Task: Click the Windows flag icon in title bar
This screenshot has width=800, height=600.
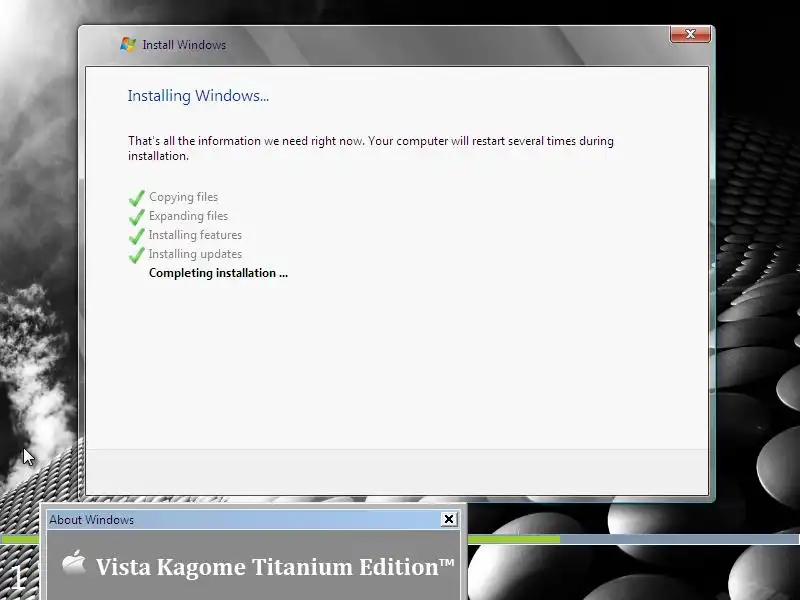Action: point(128,44)
